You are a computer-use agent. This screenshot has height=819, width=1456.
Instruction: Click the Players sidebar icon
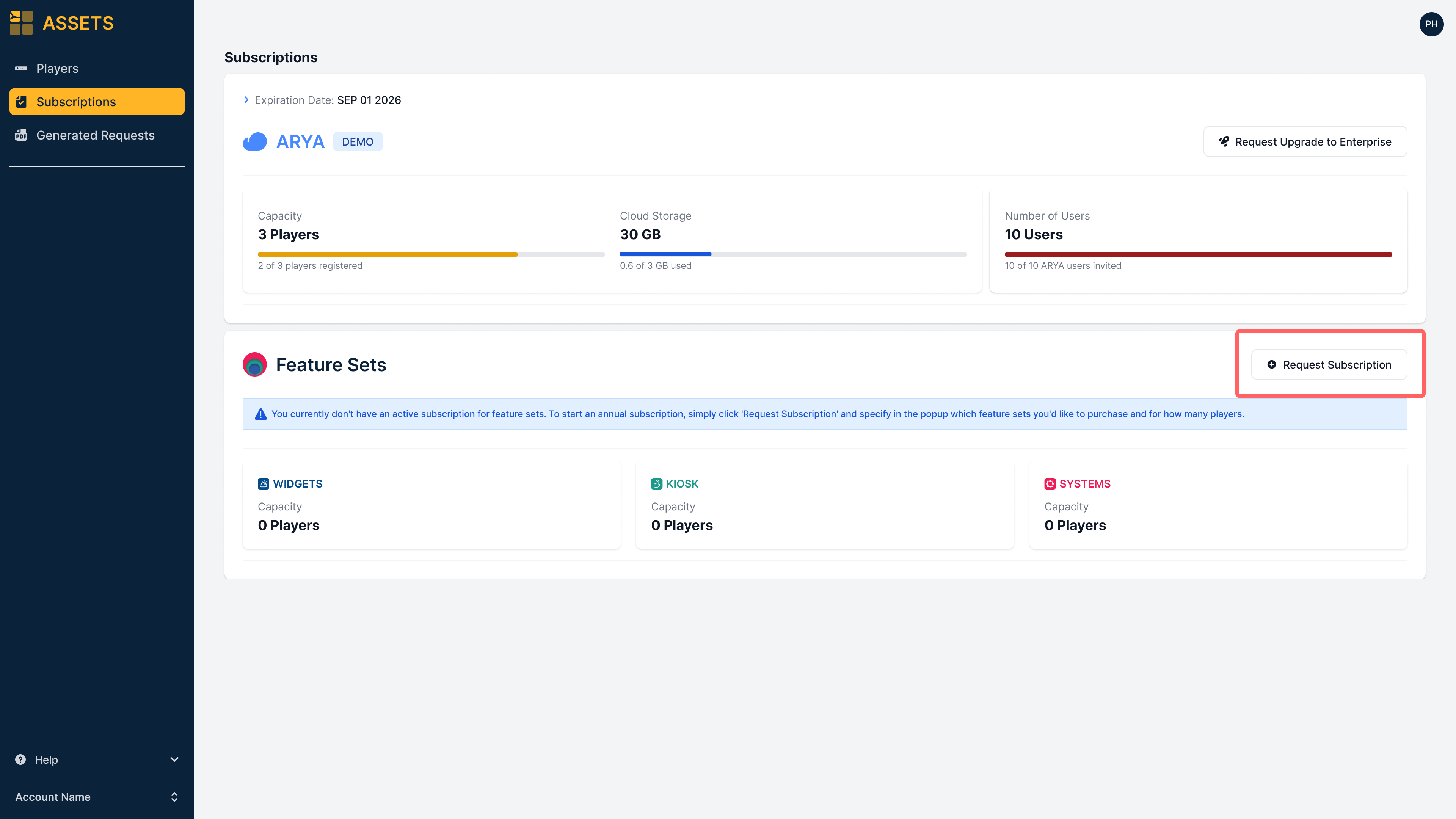coord(21,68)
